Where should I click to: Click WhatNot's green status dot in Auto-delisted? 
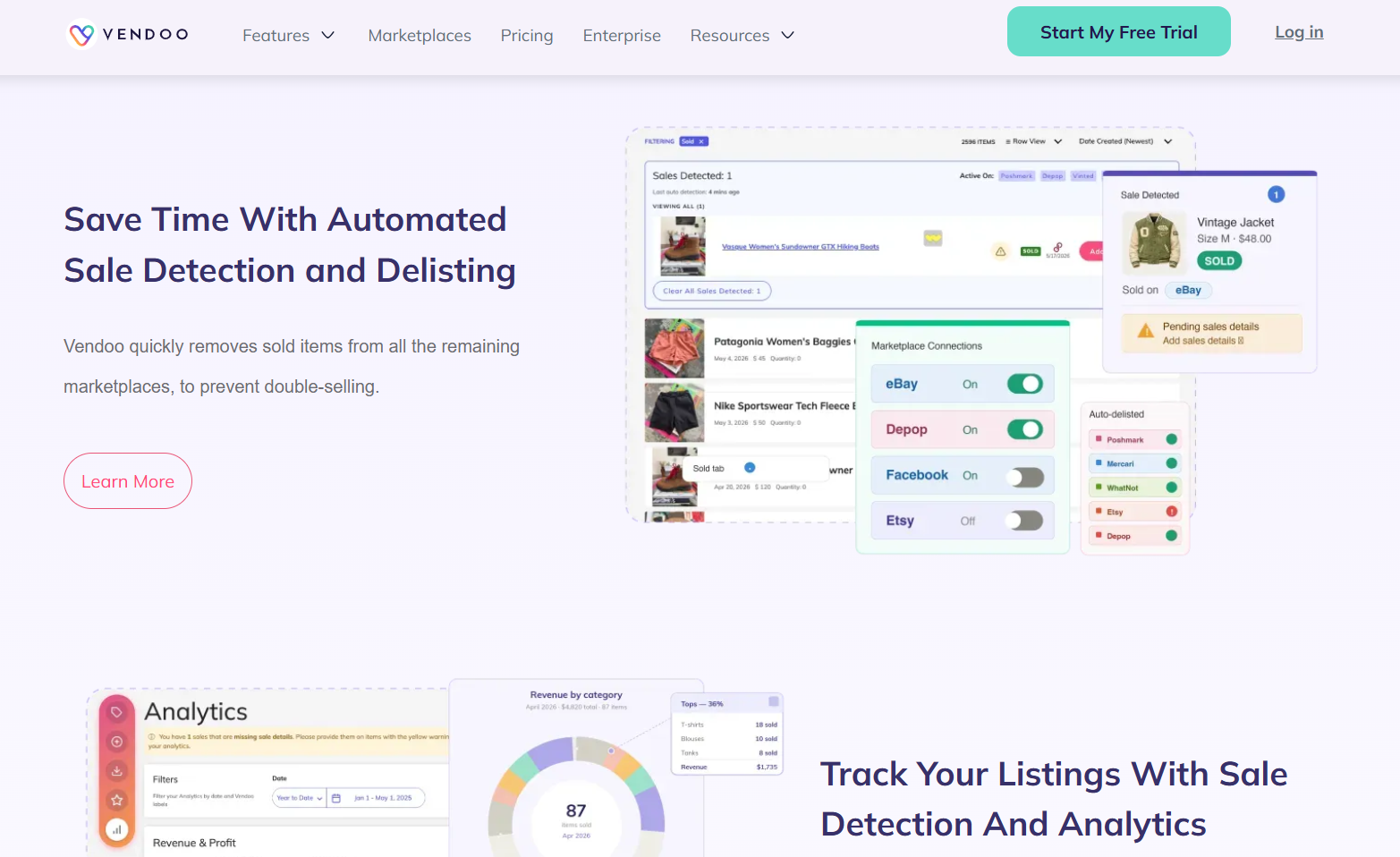[x=1171, y=488]
